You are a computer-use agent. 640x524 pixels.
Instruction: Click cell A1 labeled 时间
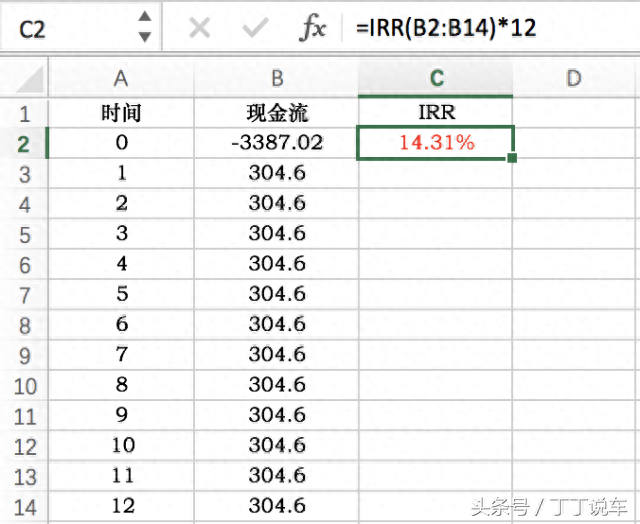pyautogui.click(x=121, y=113)
